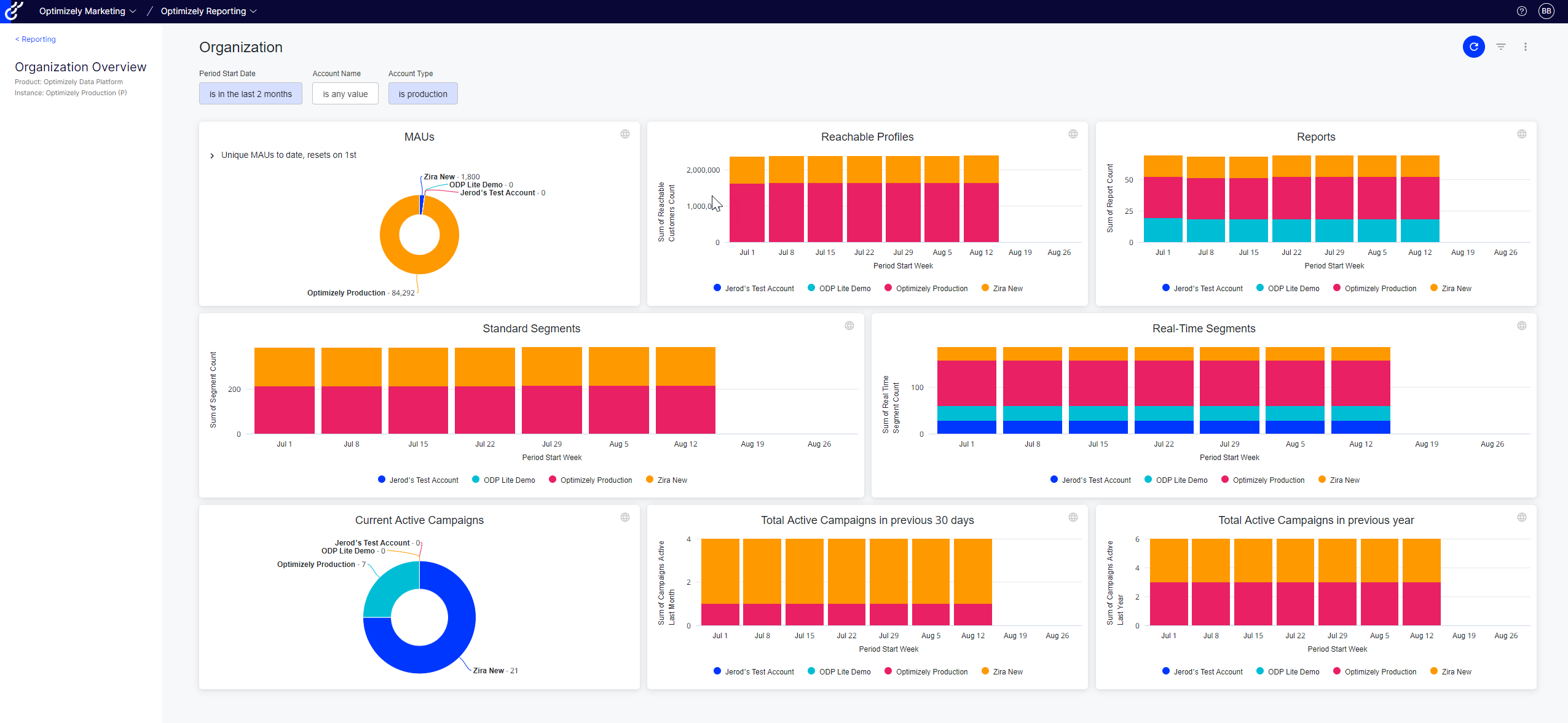Click the 'is any value' account name filter
The height and width of the screenshot is (723, 1568).
click(x=345, y=94)
